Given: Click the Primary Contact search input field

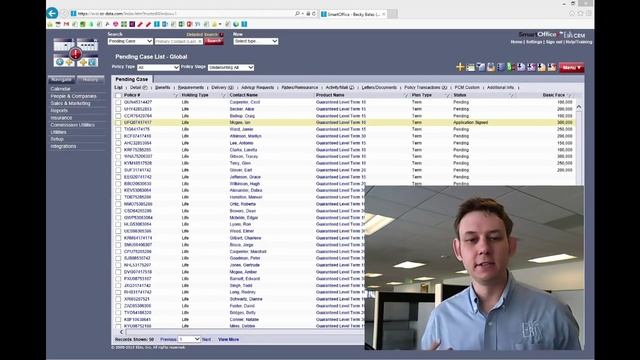Looking at the screenshot, I should click(x=178, y=41).
